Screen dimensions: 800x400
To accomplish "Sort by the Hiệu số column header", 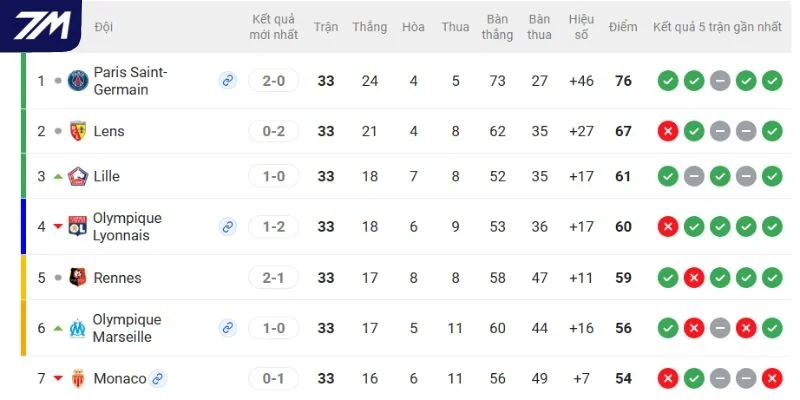I will click(x=581, y=27).
